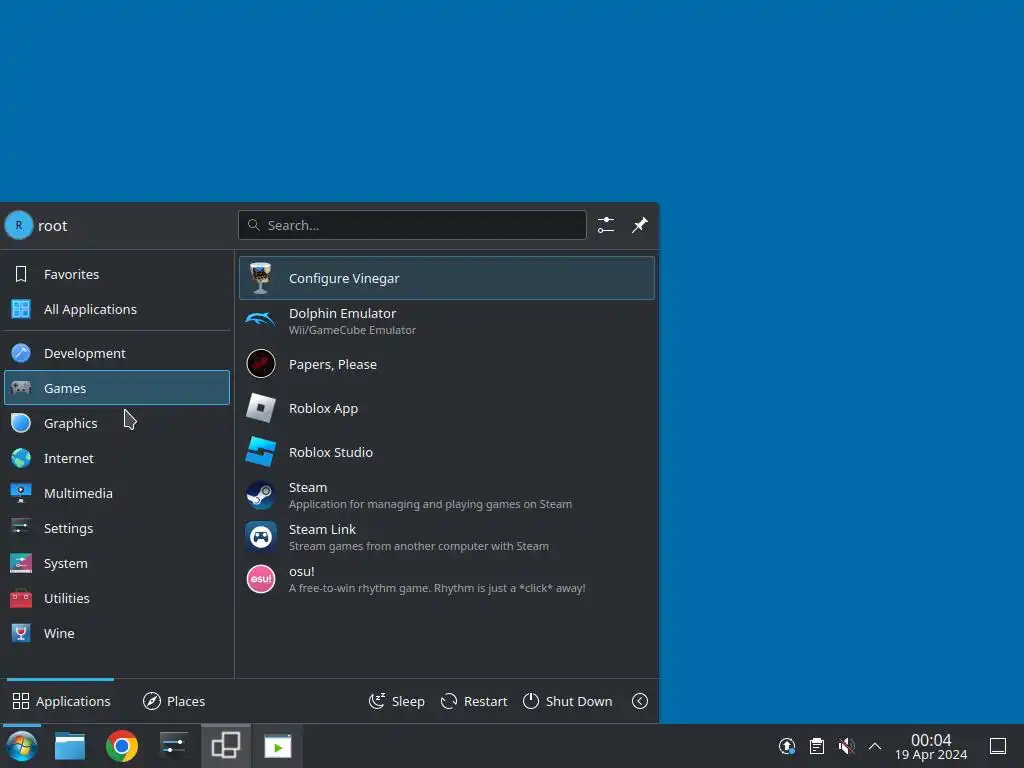1024x768 pixels.
Task: Put the computer to Sleep
Action: pos(397,701)
